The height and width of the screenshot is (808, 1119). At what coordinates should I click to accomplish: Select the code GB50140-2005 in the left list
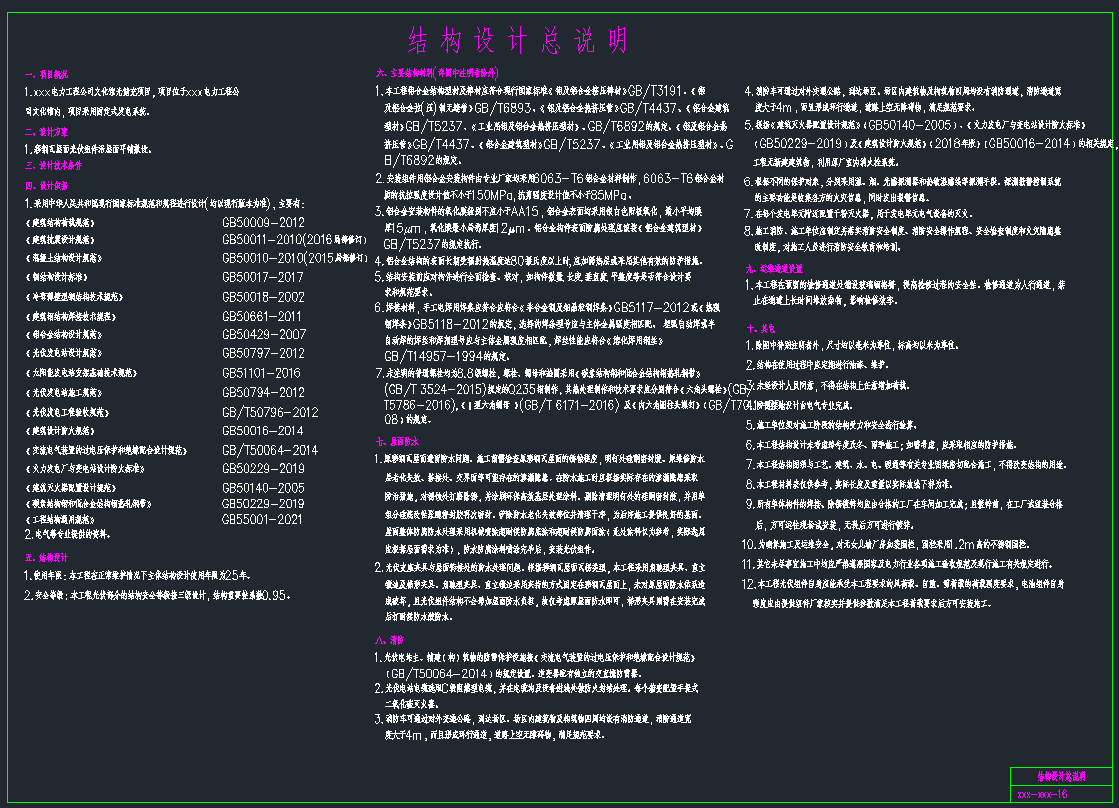point(263,487)
